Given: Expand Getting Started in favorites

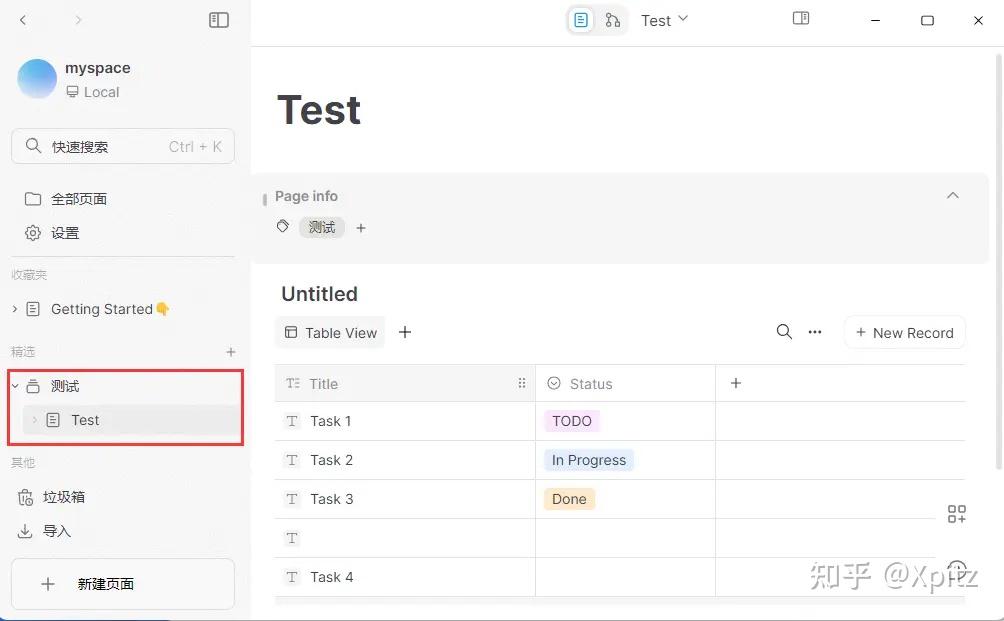Looking at the screenshot, I should click(x=15, y=309).
